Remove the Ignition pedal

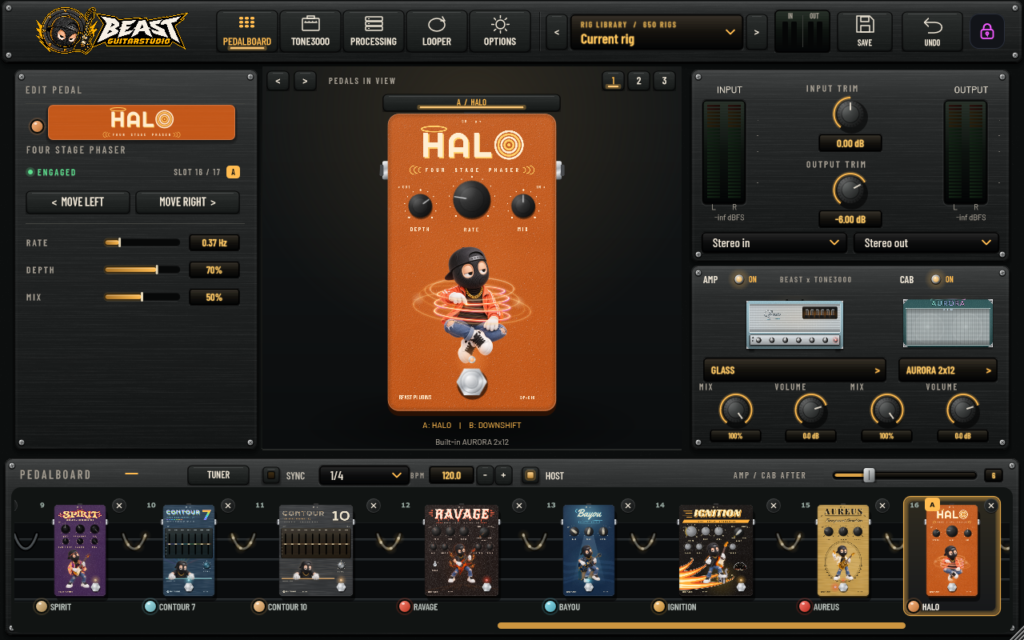[x=773, y=505]
